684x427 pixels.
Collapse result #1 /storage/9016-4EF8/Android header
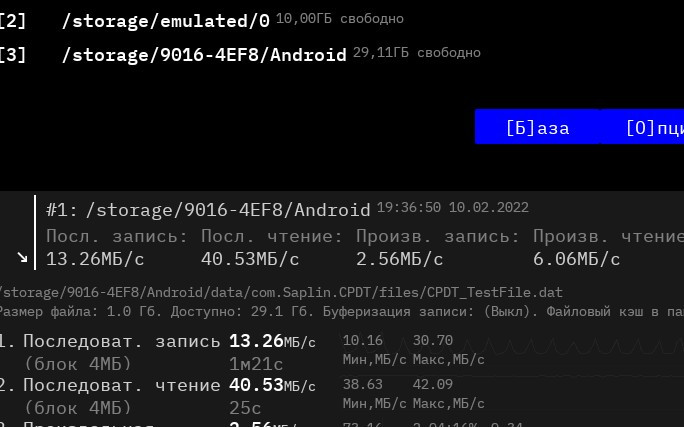pos(208,210)
